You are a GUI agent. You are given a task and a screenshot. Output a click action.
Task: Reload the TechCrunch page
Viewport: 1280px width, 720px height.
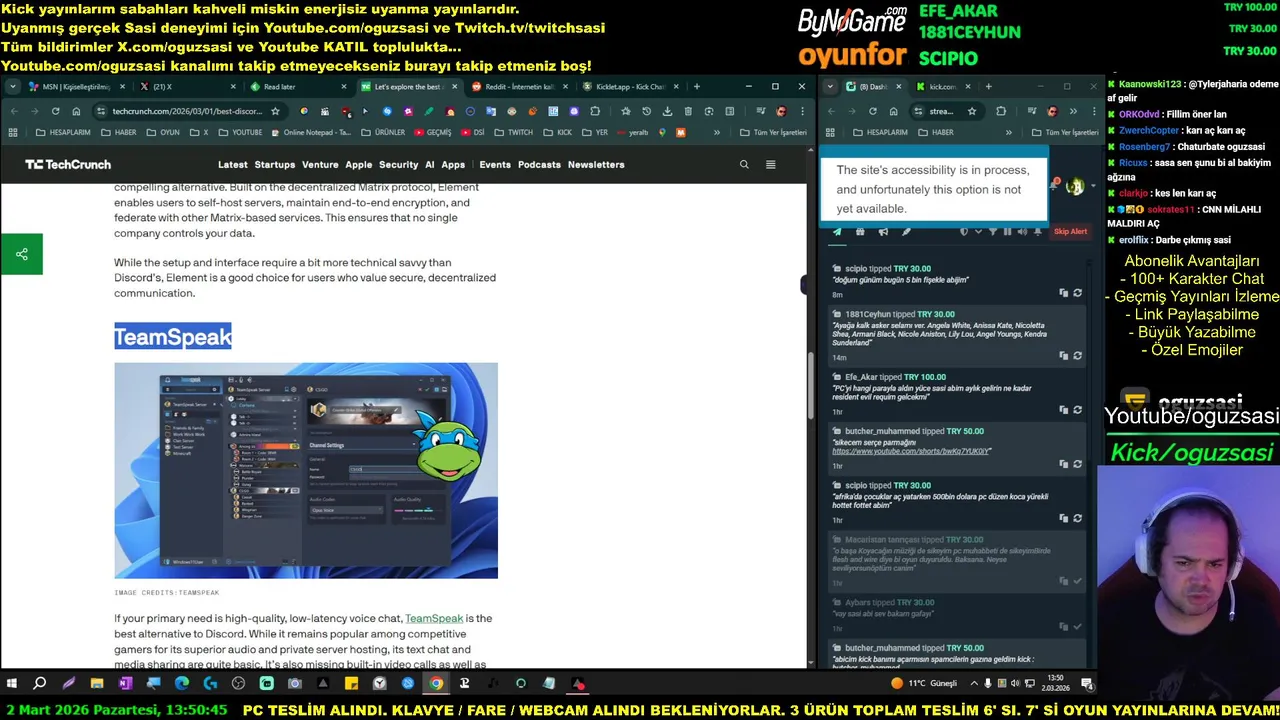(x=55, y=111)
